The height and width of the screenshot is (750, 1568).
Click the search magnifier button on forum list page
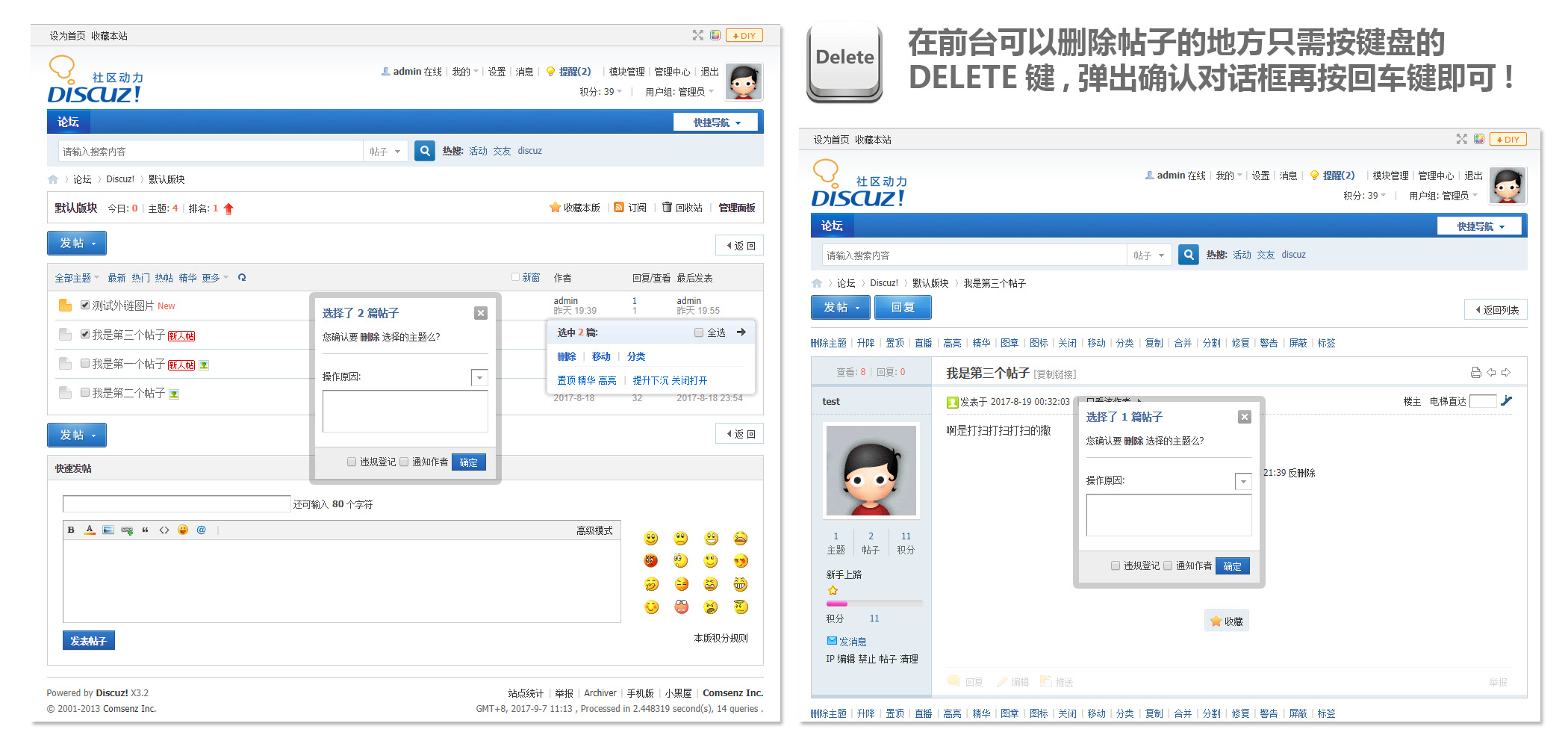pyautogui.click(x=425, y=151)
